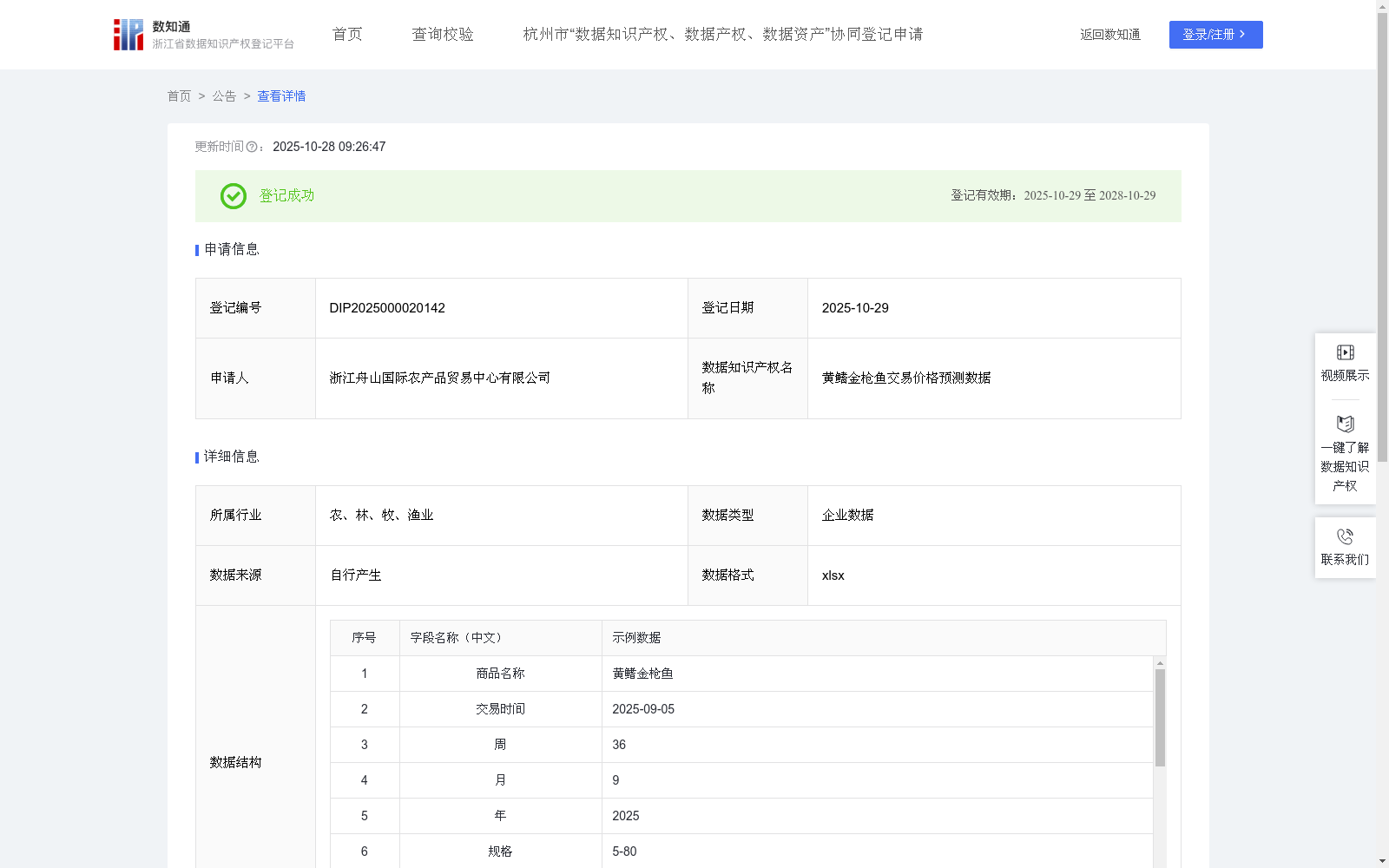The width and height of the screenshot is (1389, 868).
Task: Click the page scrollbar down arrow
Action: pyautogui.click(x=1382, y=861)
